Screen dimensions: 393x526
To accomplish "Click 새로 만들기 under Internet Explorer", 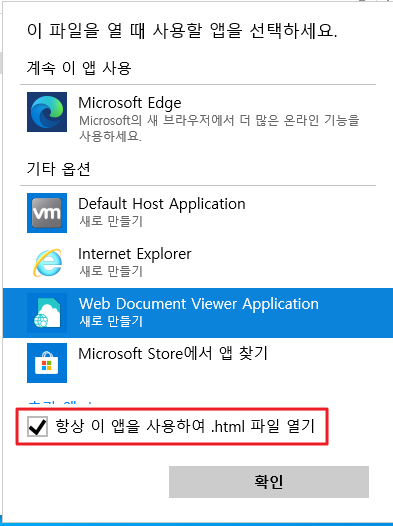I will (x=111, y=271).
